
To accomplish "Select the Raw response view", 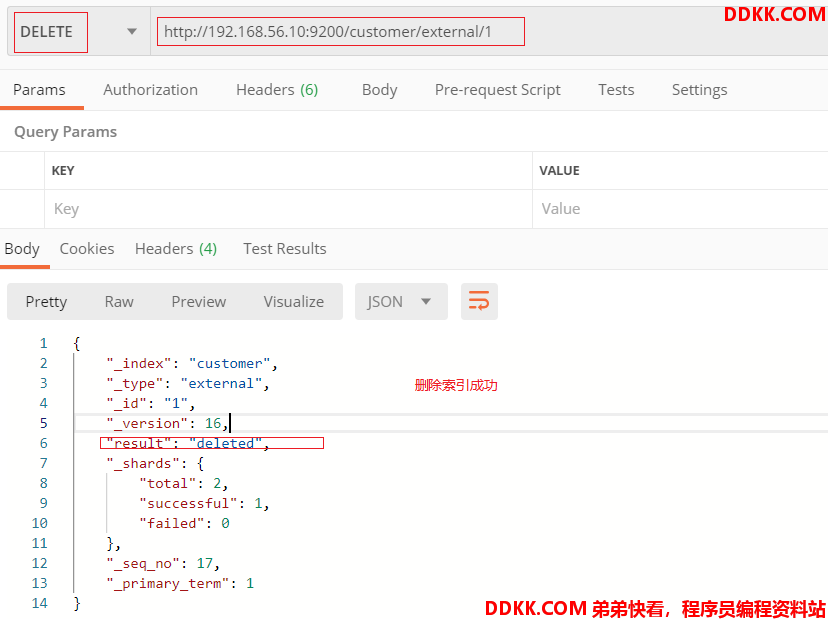I will click(x=119, y=302).
